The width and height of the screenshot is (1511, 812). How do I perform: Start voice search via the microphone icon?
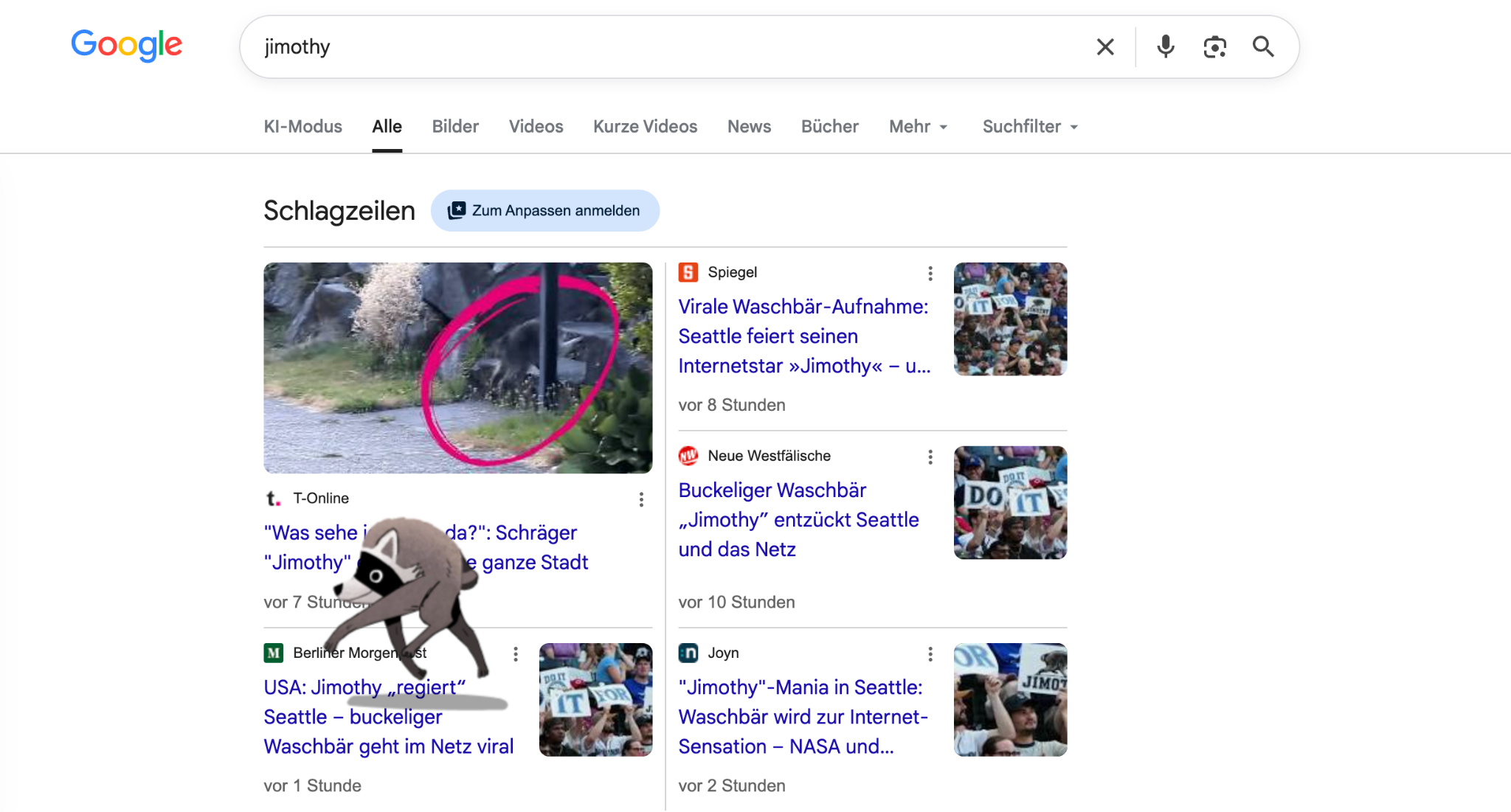pyautogui.click(x=1166, y=47)
